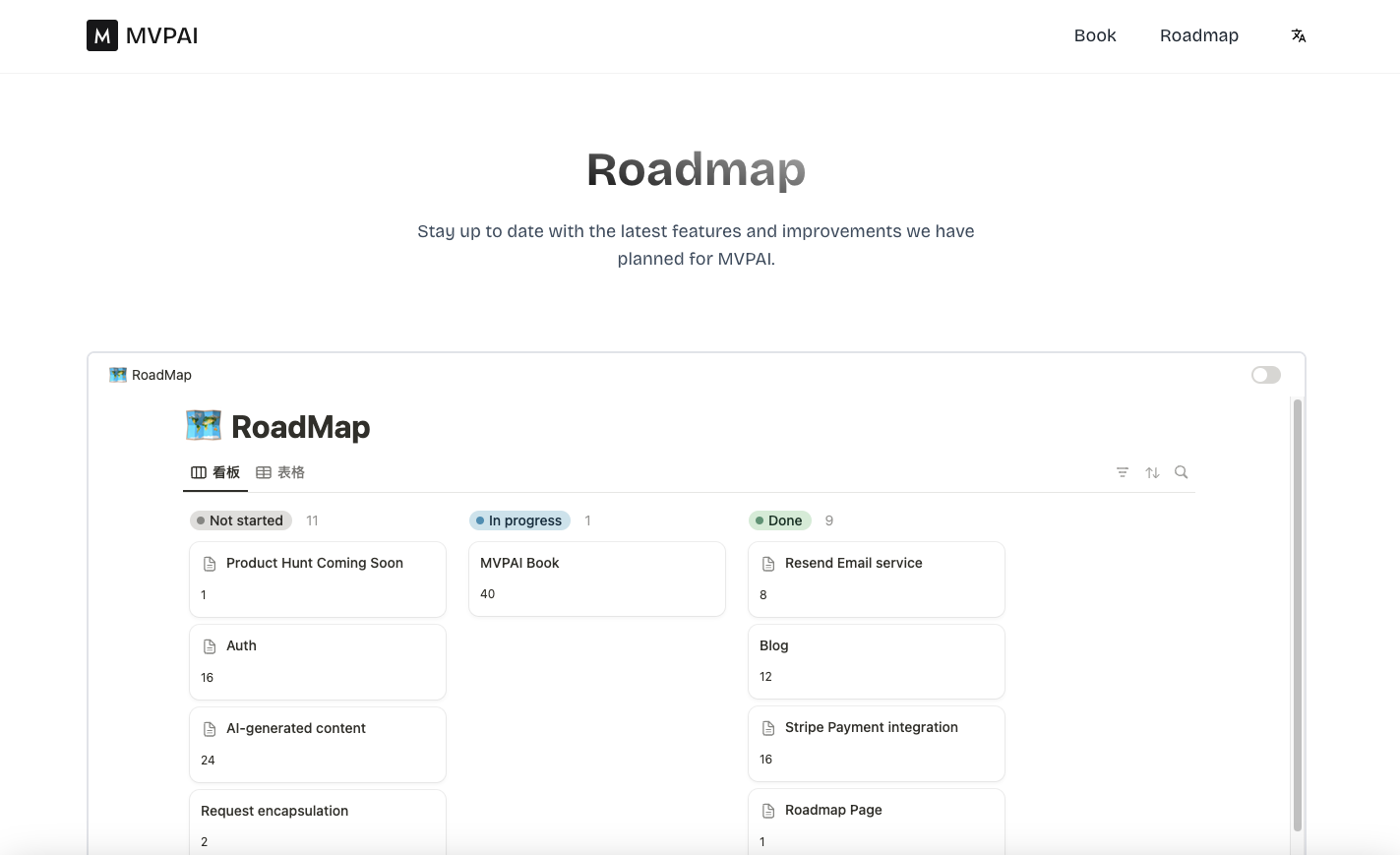
Task: Switch to the 表格 table view tab
Action: pyautogui.click(x=280, y=472)
